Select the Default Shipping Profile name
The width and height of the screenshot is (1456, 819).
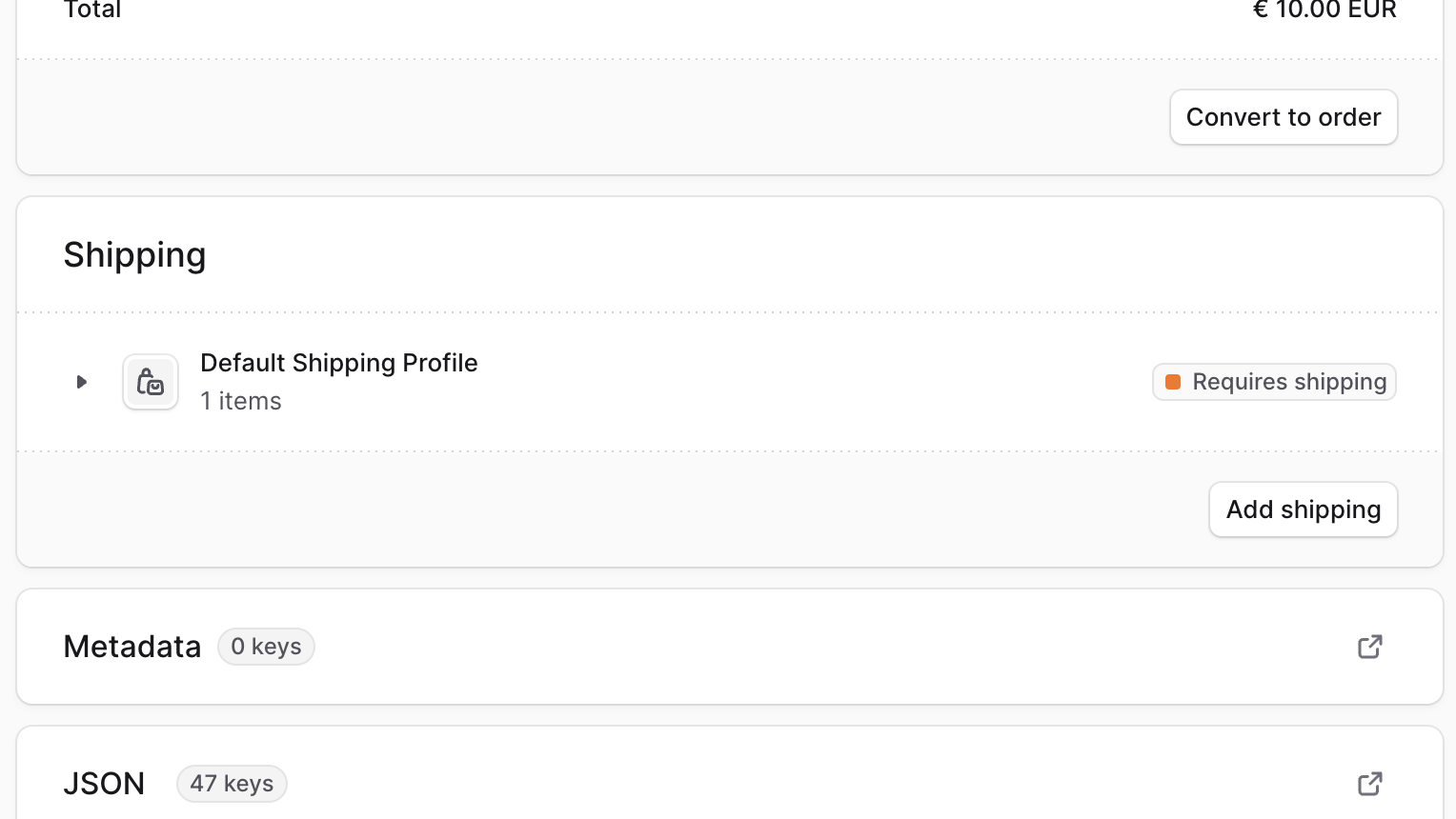pos(338,363)
